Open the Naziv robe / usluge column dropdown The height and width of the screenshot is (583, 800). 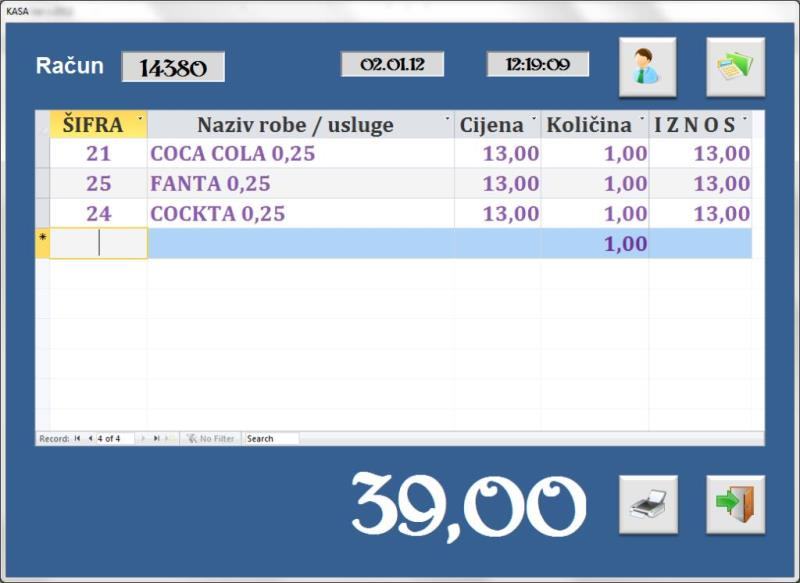point(446,118)
